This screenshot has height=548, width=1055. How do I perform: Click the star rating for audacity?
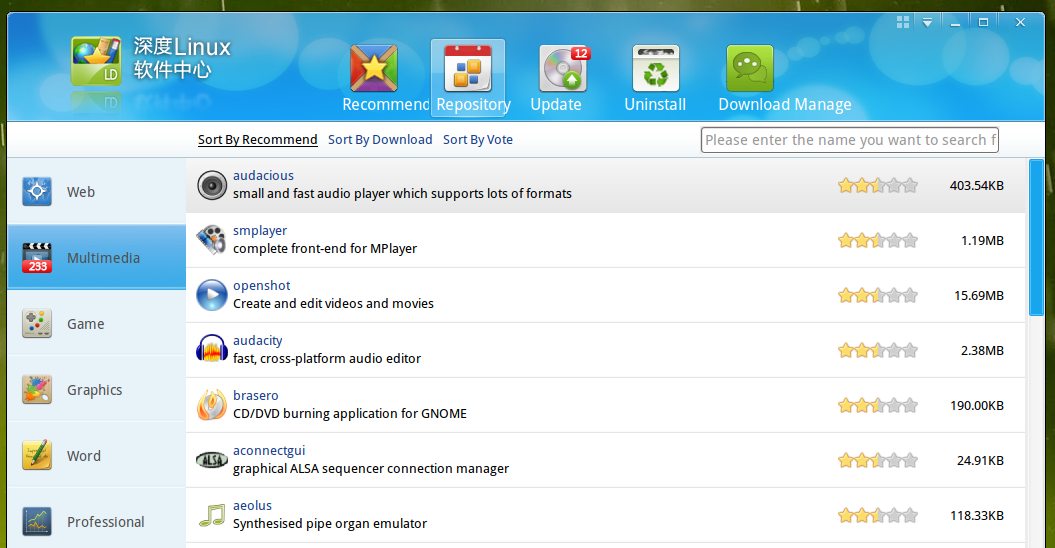click(x=877, y=350)
